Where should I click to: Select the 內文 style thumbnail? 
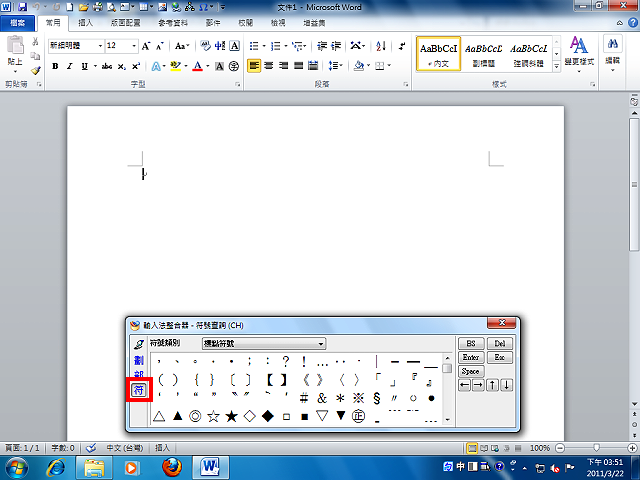(439, 54)
